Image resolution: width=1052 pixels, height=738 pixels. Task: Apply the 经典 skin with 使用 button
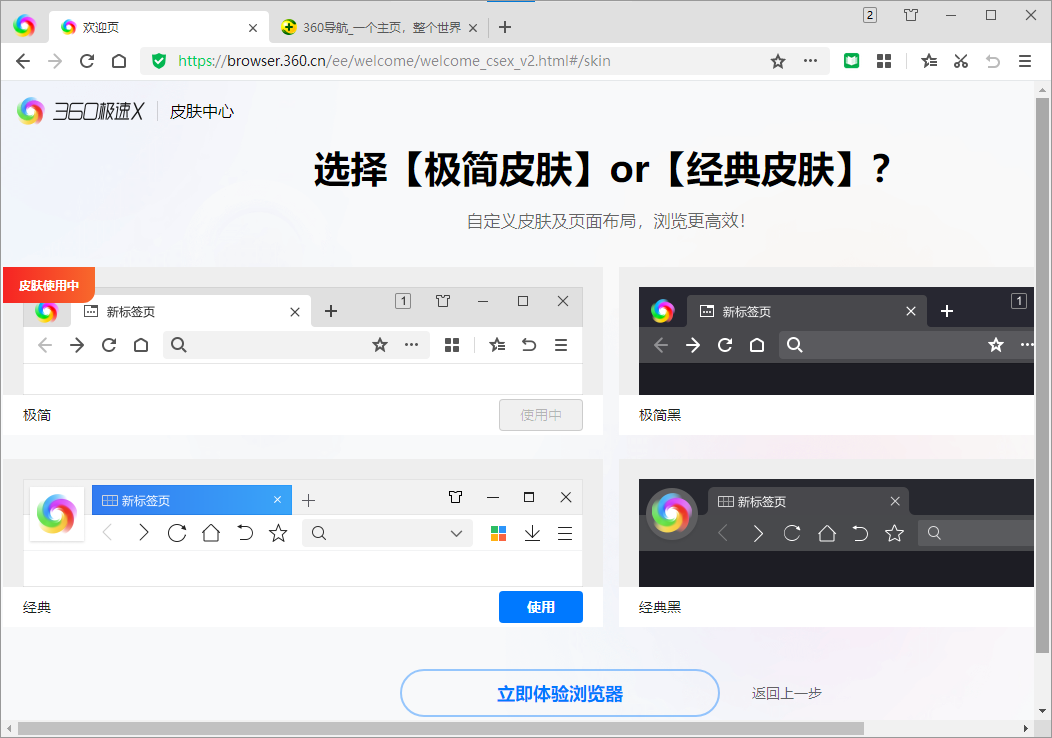541,607
